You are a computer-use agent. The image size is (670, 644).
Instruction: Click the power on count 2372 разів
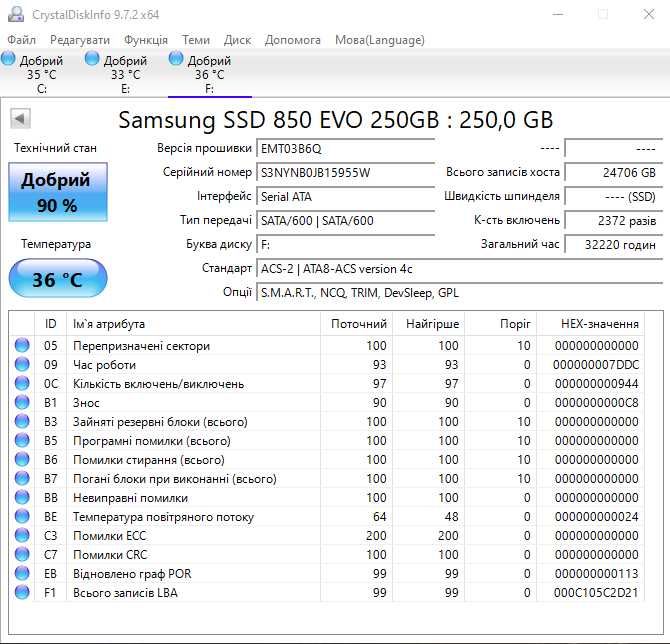point(614,221)
